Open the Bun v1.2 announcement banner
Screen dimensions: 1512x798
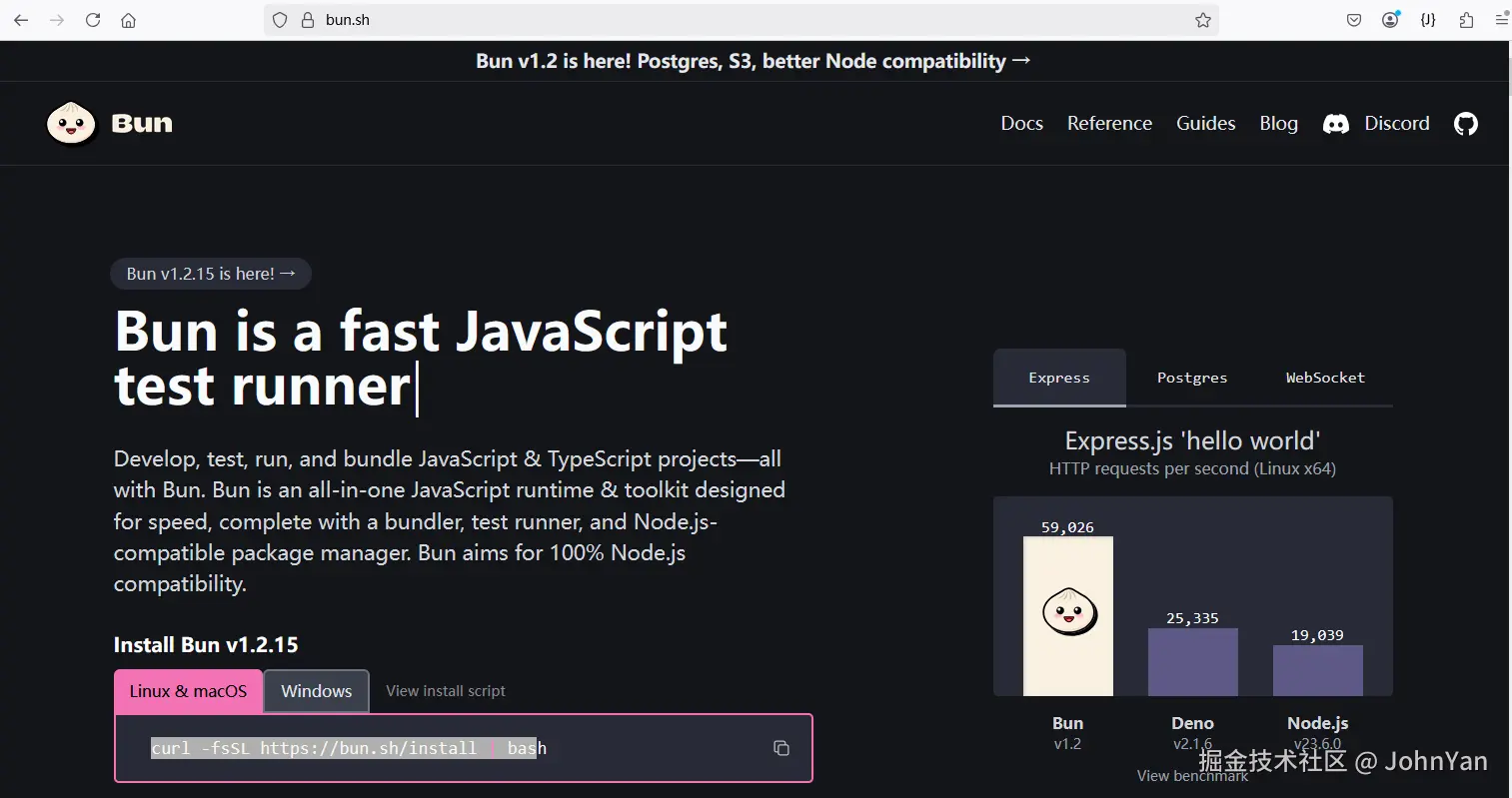pos(754,61)
